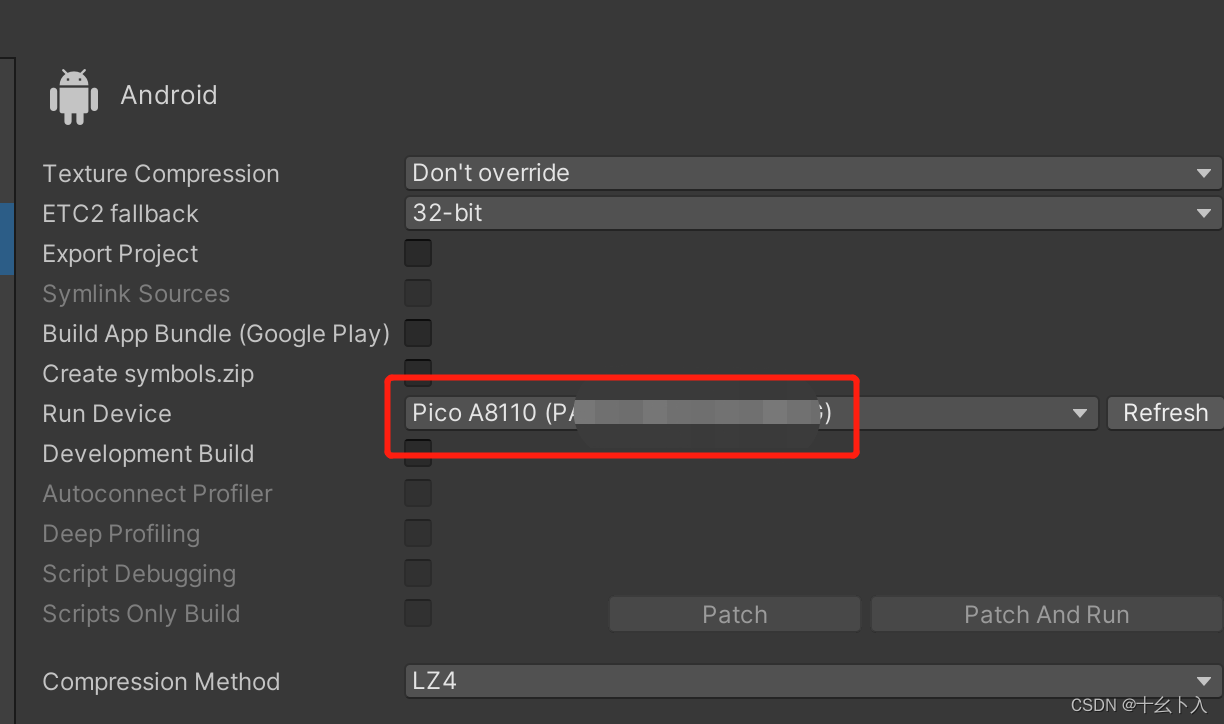
Task: Open the Run Device dropdown
Action: [x=751, y=413]
